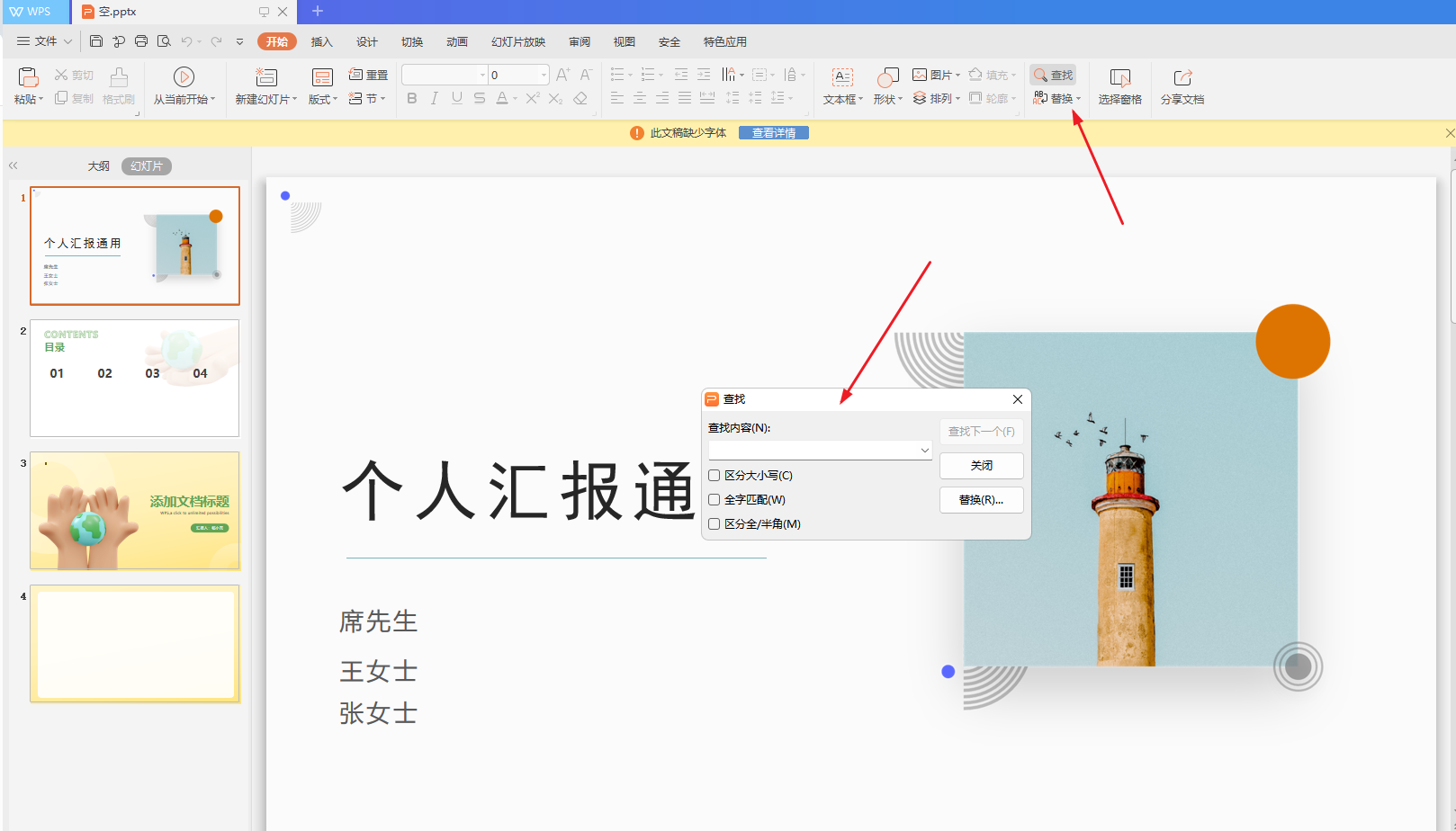Enable 区分全/半角 matching
Viewport: 1456px width, 831px height.
click(x=714, y=523)
